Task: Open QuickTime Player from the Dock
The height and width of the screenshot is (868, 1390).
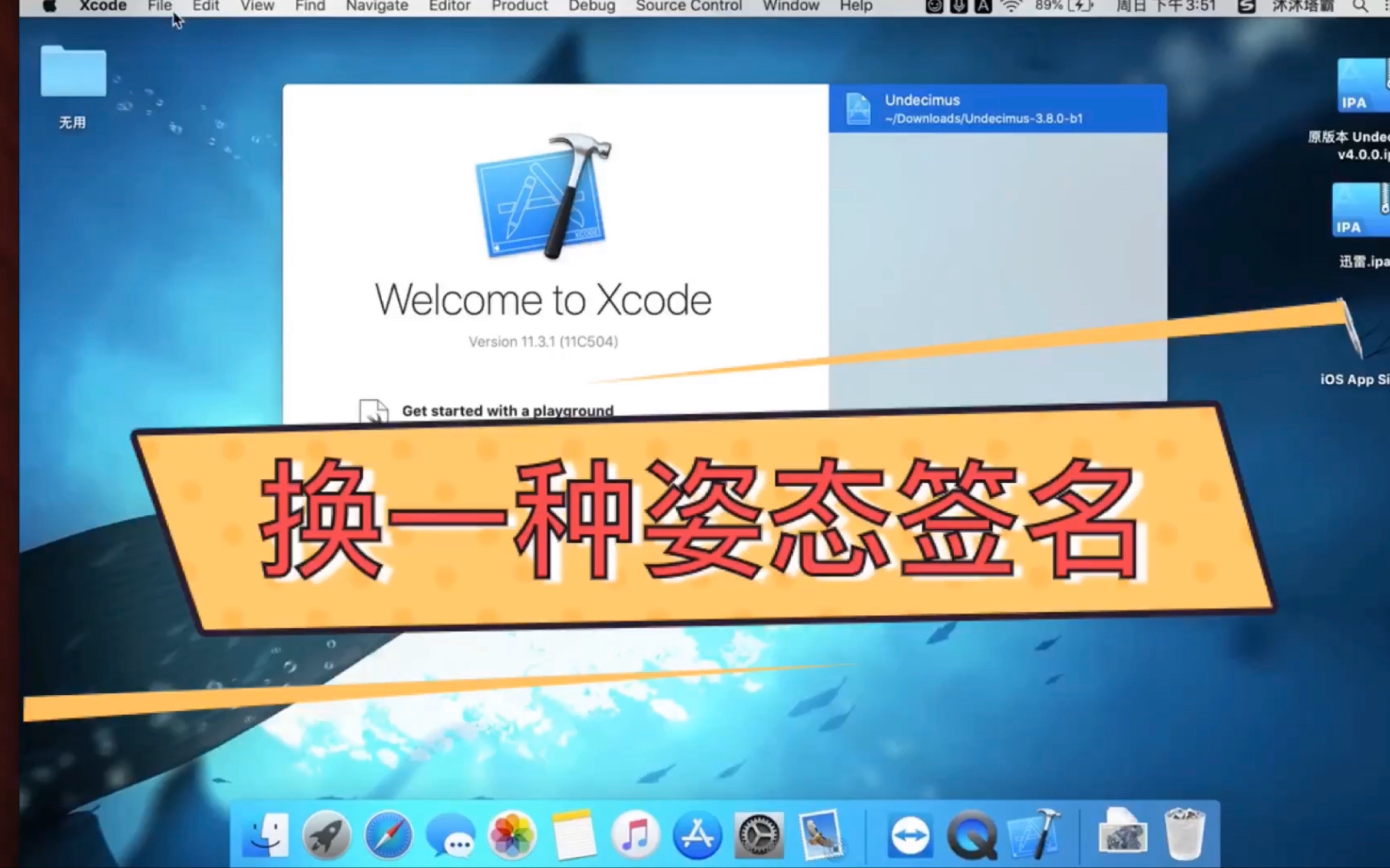Action: tap(972, 835)
